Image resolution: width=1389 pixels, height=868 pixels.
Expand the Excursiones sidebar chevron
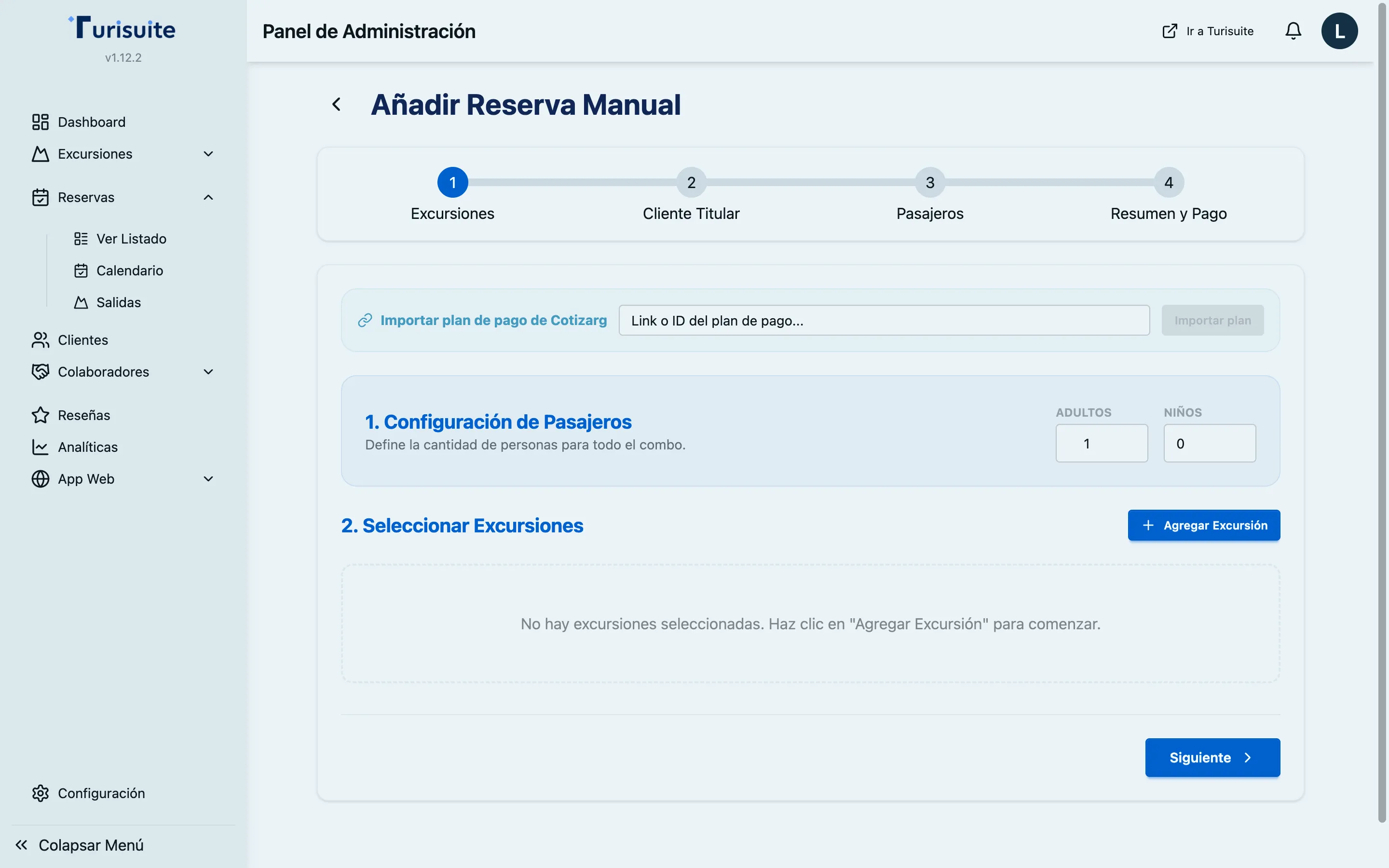click(208, 154)
